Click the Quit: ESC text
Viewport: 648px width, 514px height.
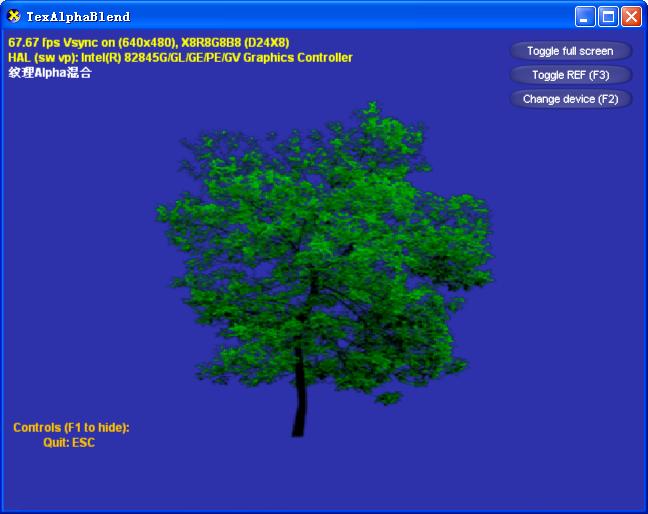[69, 443]
